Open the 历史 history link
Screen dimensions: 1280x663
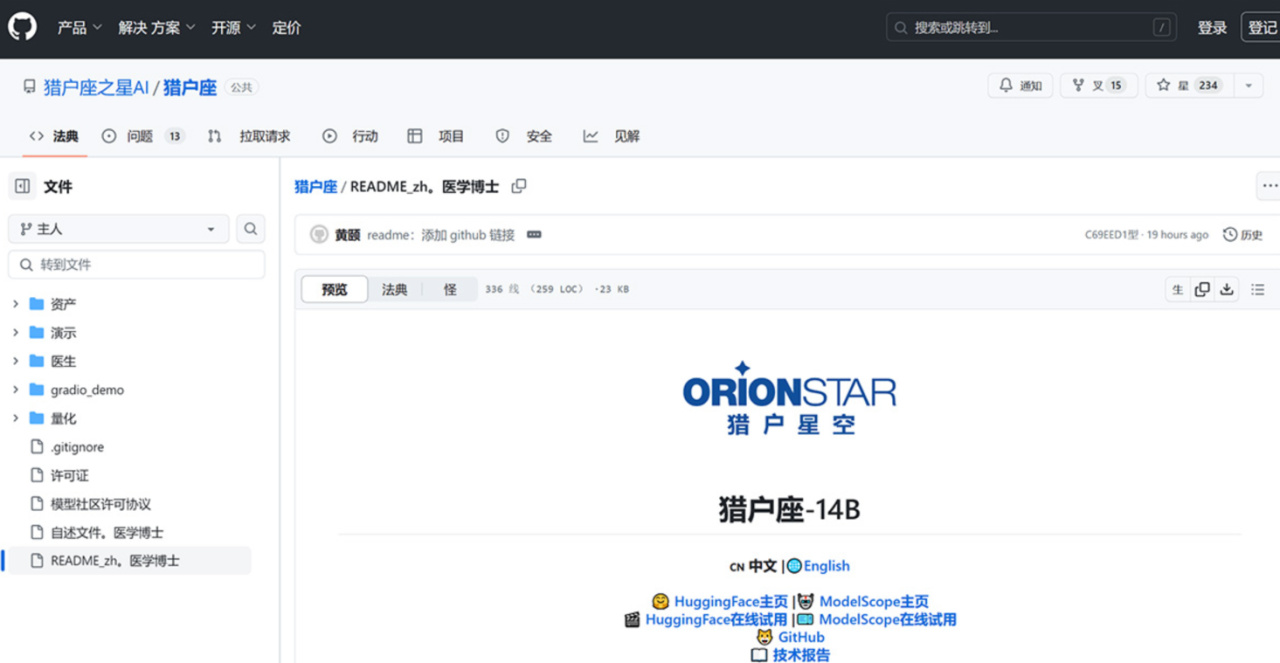click(1243, 235)
